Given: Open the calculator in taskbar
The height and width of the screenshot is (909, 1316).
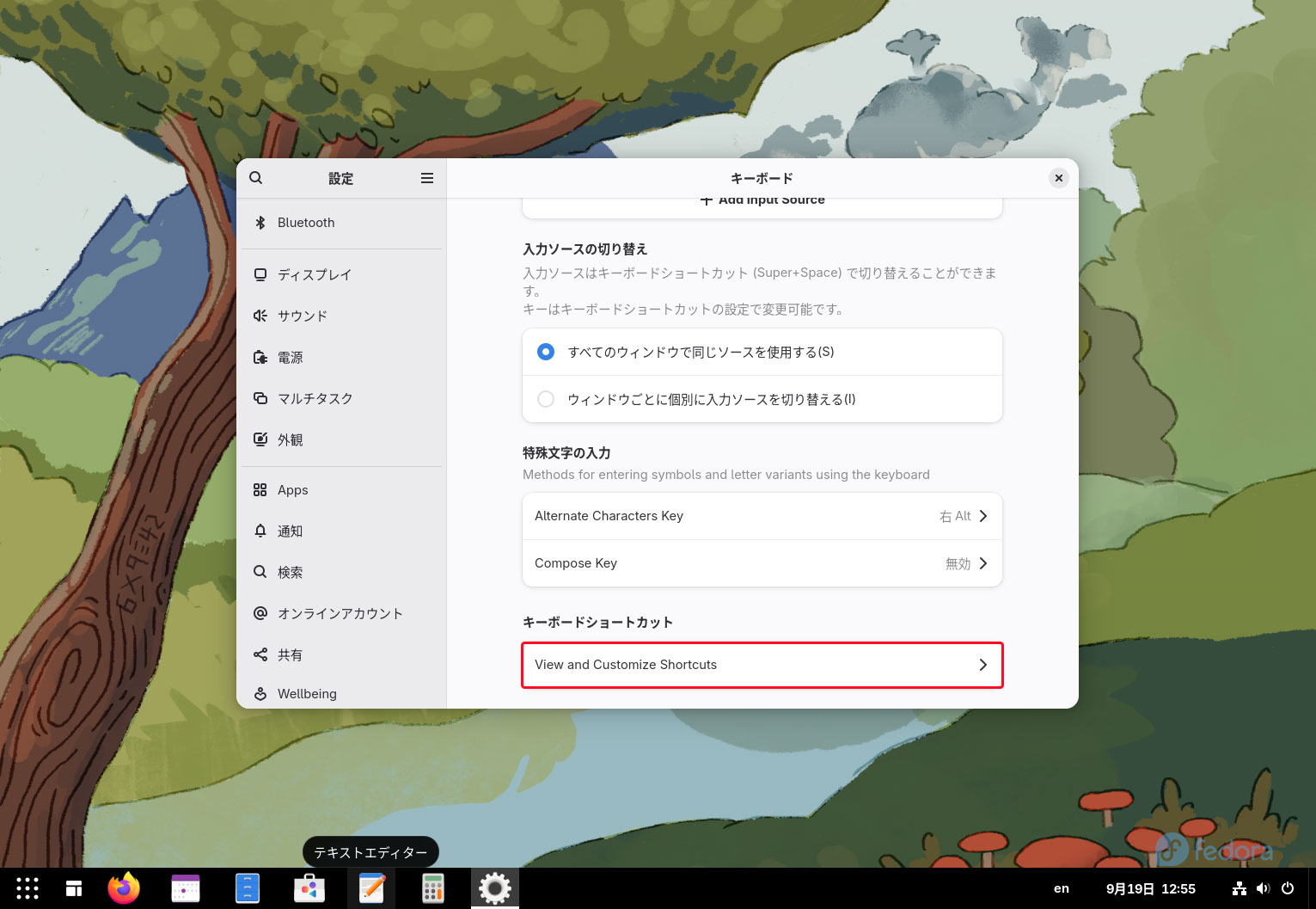Looking at the screenshot, I should [x=433, y=888].
